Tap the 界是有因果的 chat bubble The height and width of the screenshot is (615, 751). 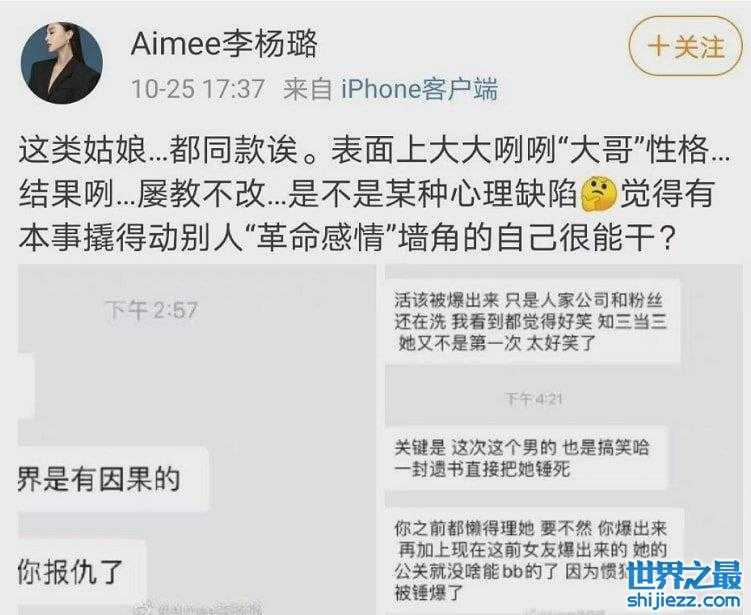113,479
